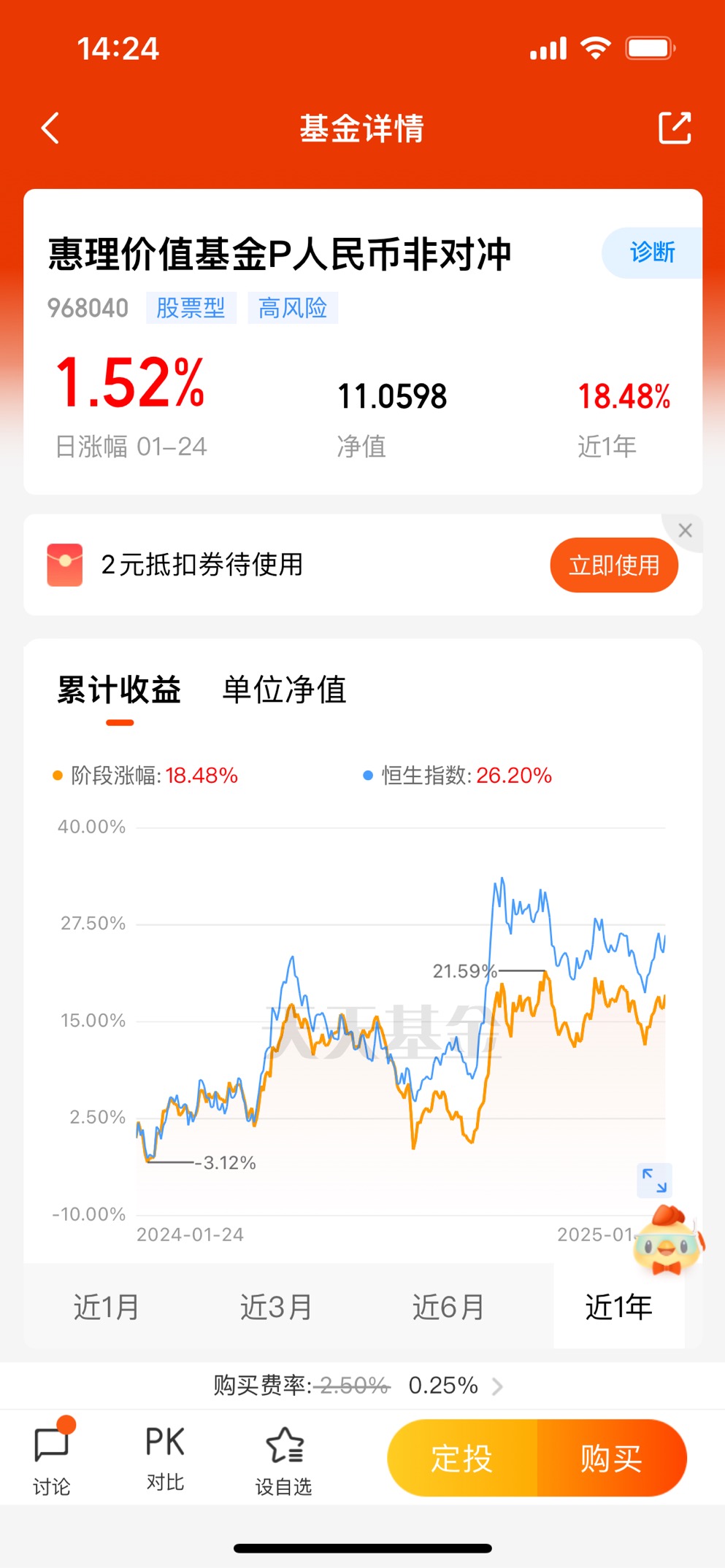
Task: Select the 近1月 time range
Action: 107,1307
